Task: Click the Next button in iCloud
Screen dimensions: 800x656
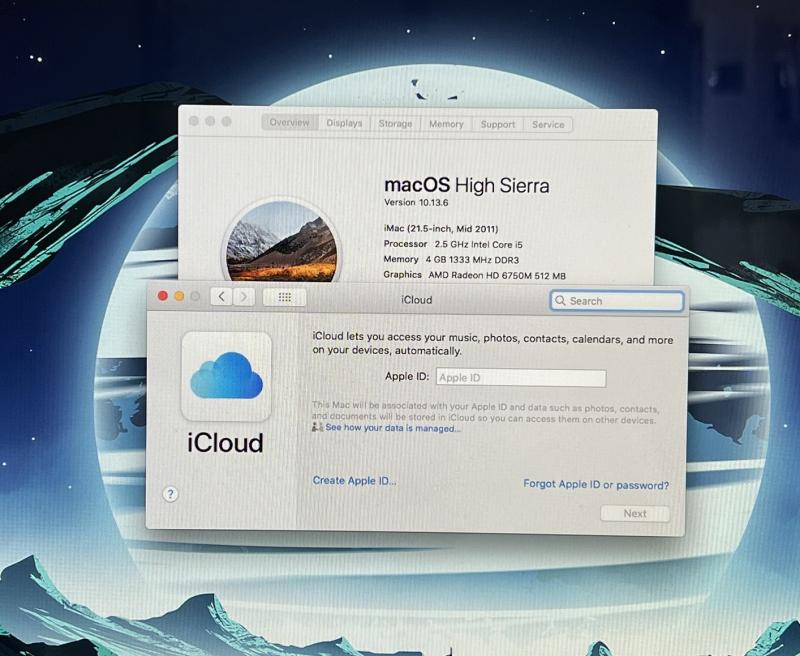Action: click(x=635, y=514)
